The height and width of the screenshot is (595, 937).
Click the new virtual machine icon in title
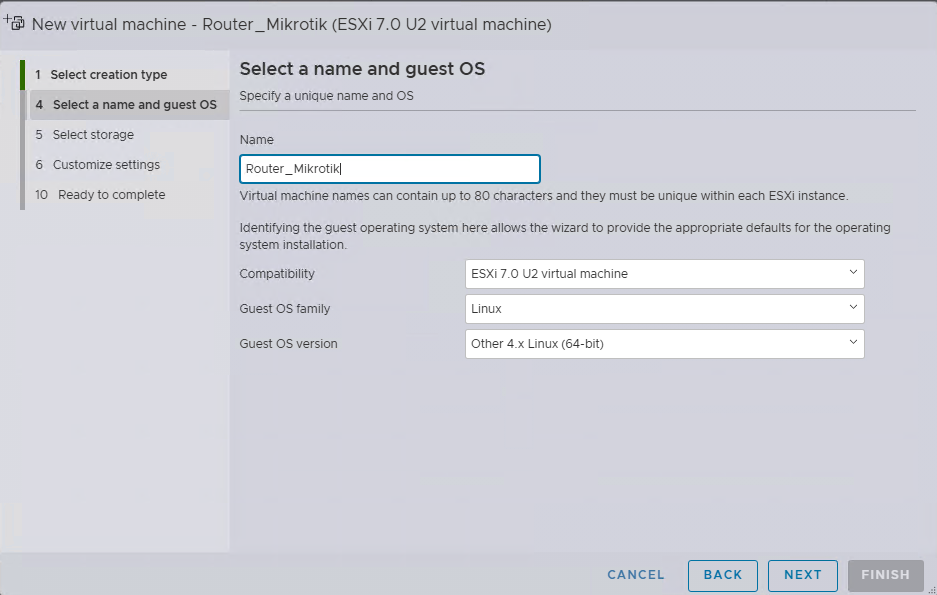[14, 22]
